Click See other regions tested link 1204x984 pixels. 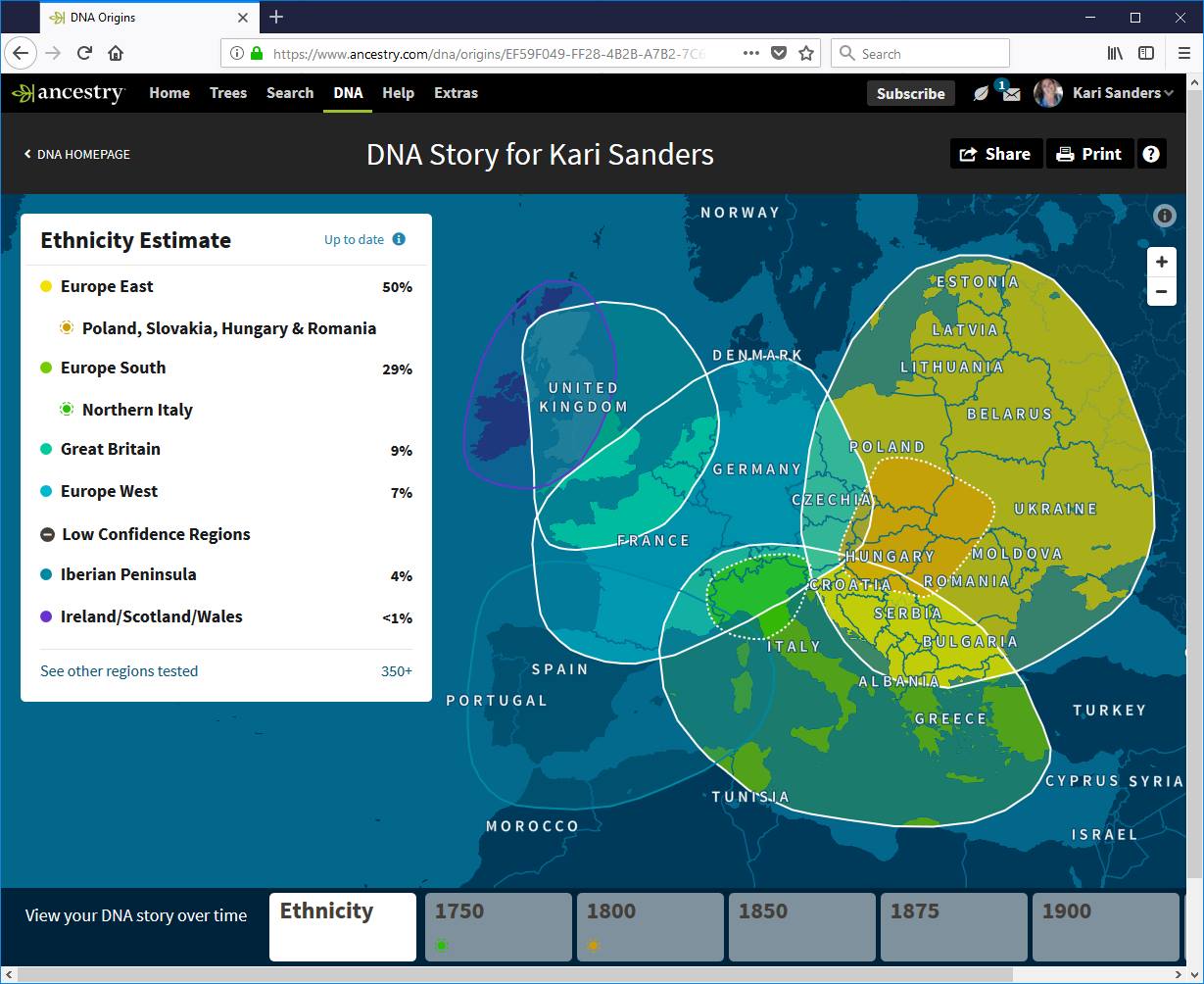pyautogui.click(x=119, y=671)
